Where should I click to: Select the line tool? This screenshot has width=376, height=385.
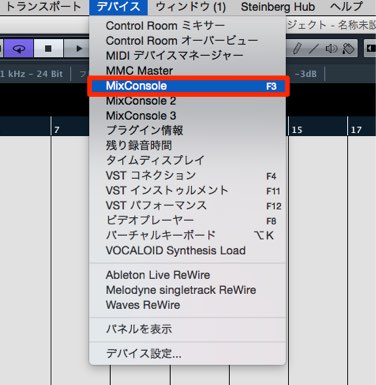[313, 49]
